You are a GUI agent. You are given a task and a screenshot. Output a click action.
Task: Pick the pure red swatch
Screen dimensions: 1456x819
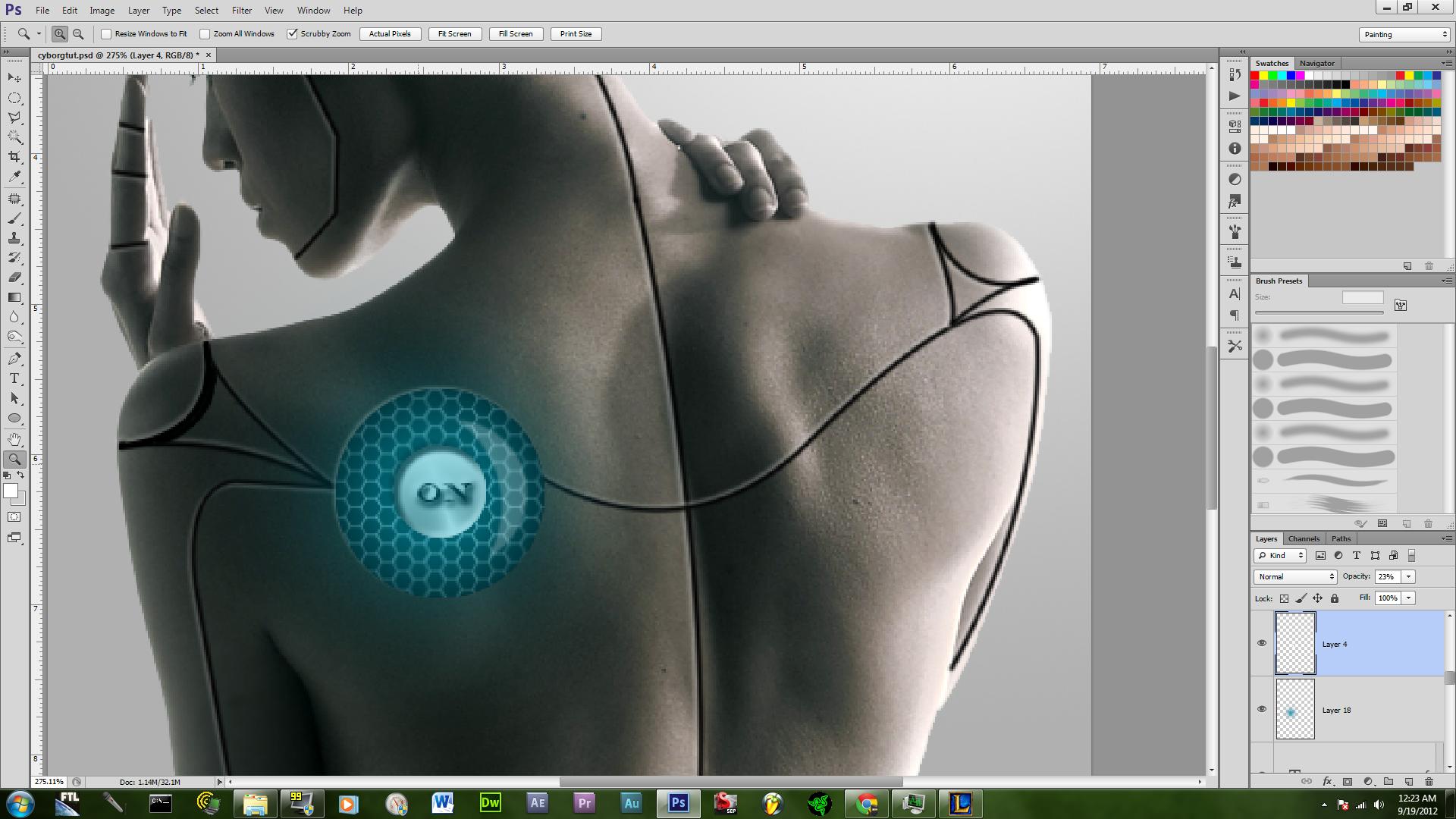[1255, 76]
